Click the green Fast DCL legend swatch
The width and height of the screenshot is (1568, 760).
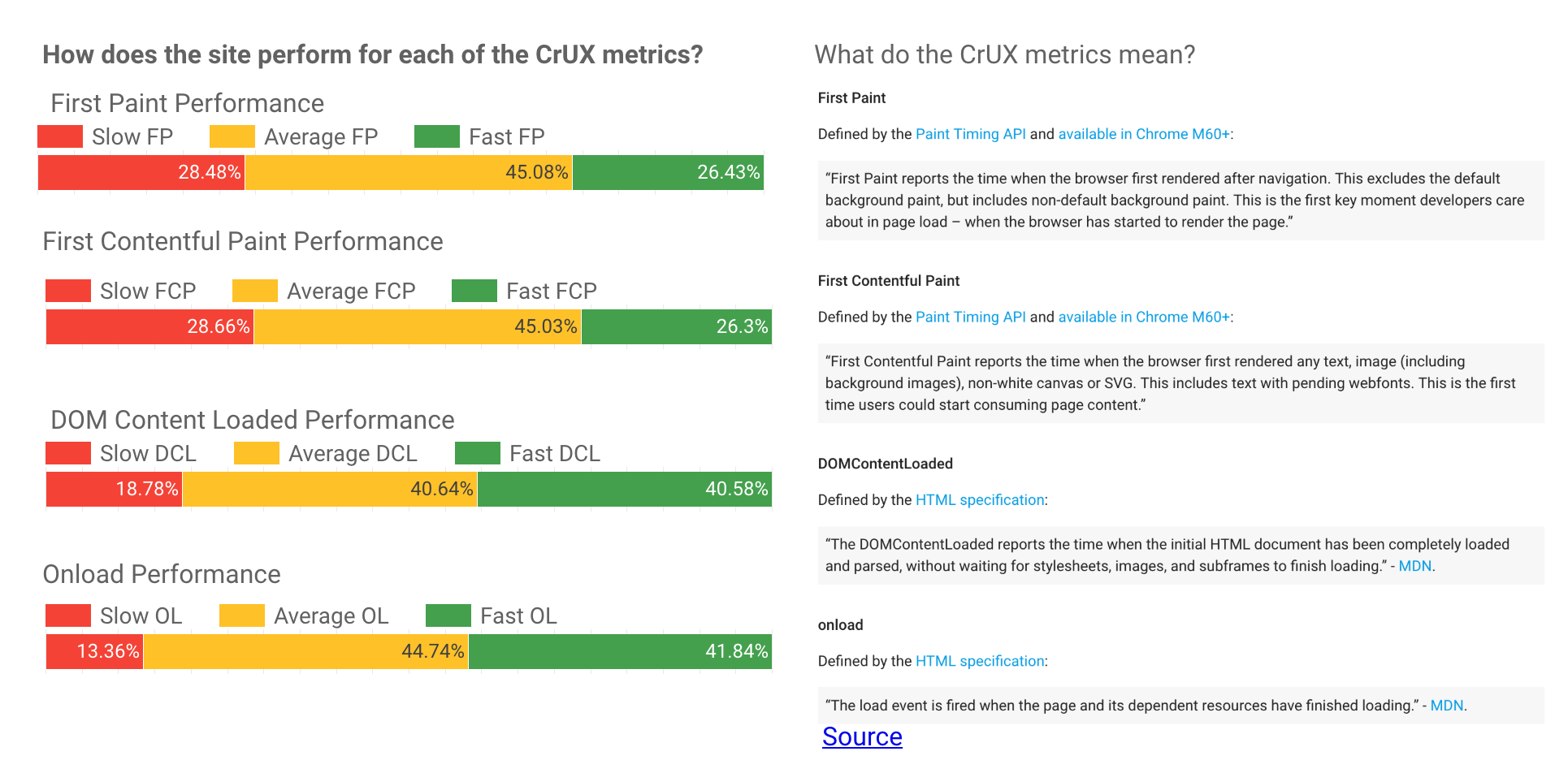478,453
